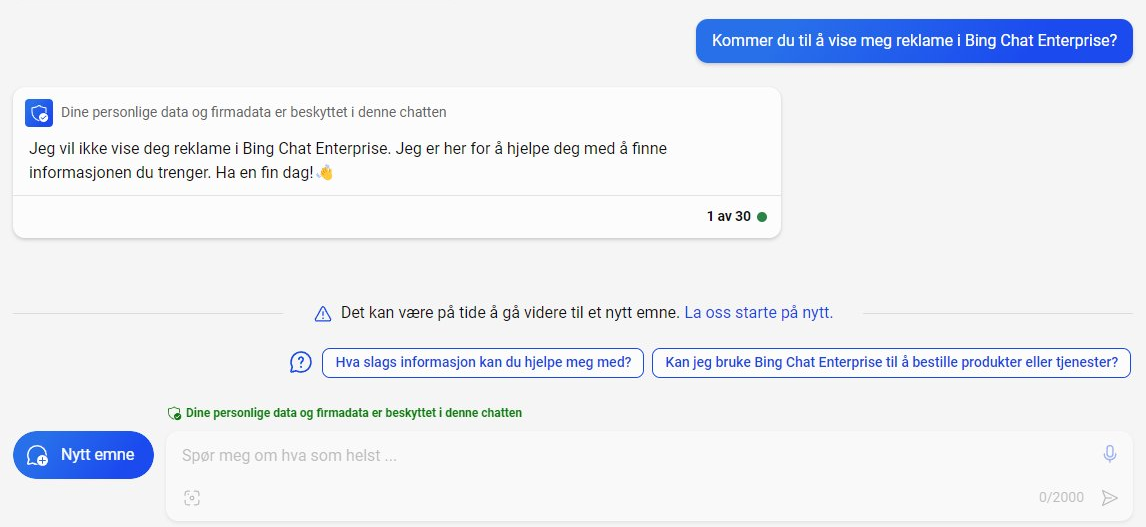
Task: Click the warning triangle icon
Action: point(323,314)
